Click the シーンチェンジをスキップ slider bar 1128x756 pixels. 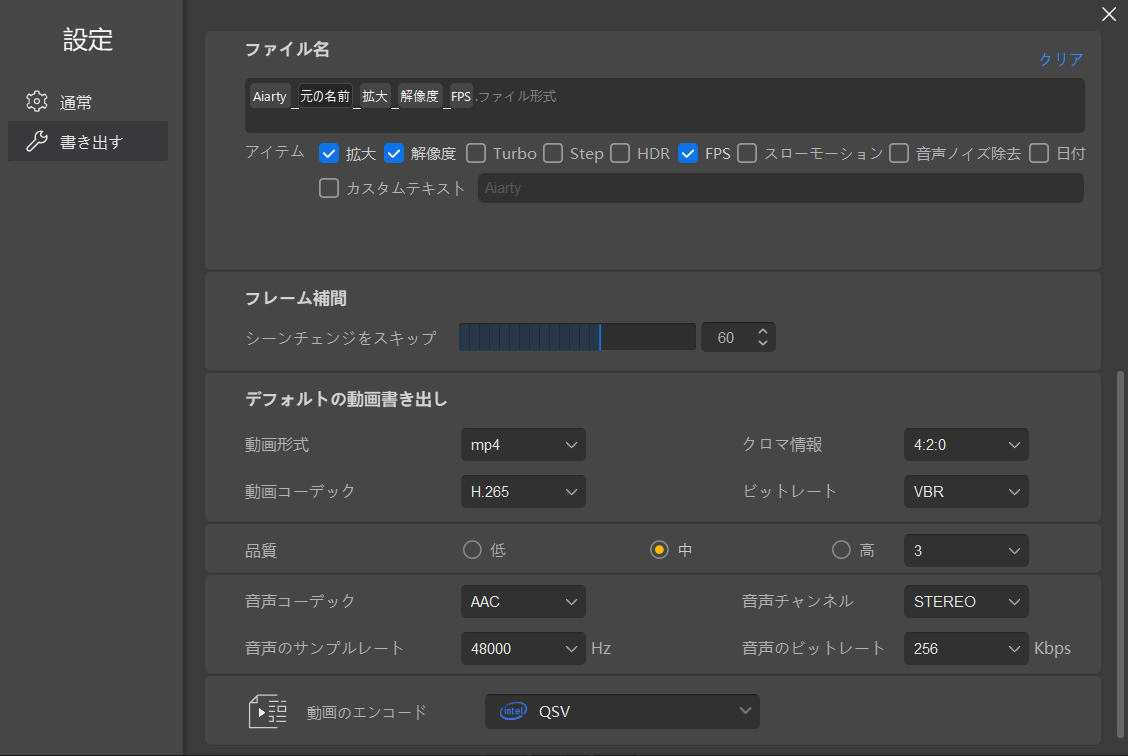pos(577,337)
